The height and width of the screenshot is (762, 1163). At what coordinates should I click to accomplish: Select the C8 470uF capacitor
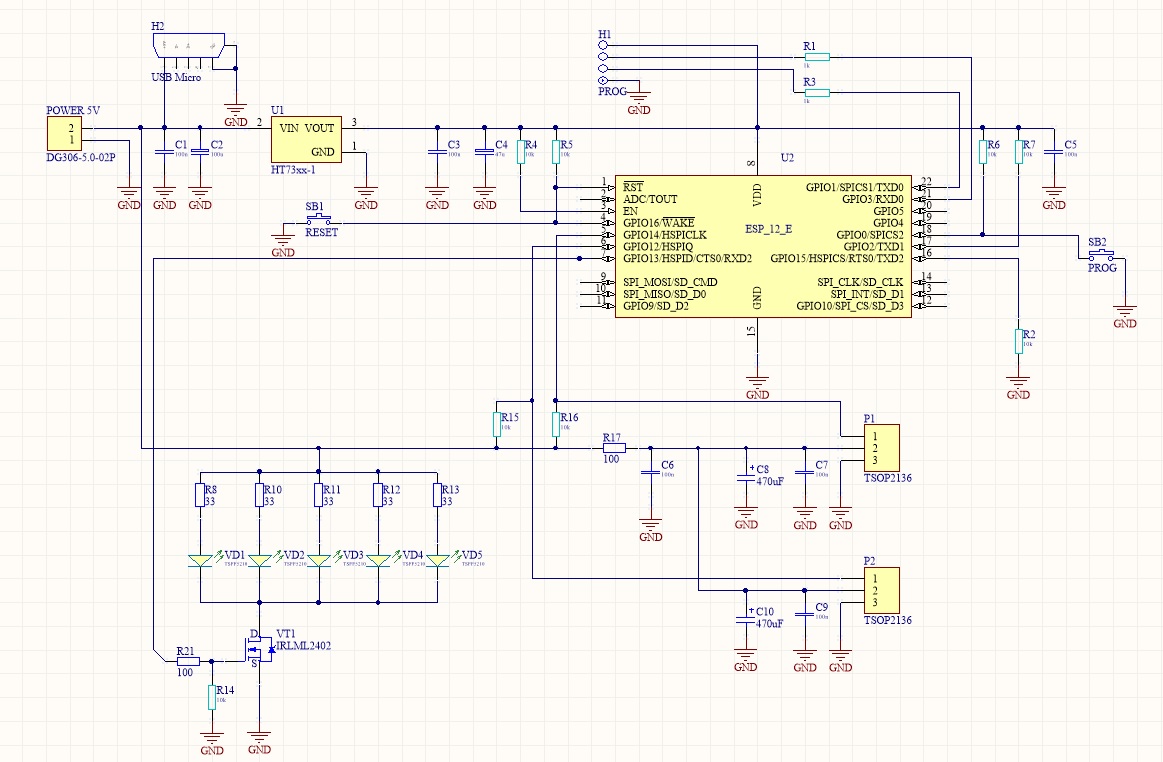(x=745, y=477)
